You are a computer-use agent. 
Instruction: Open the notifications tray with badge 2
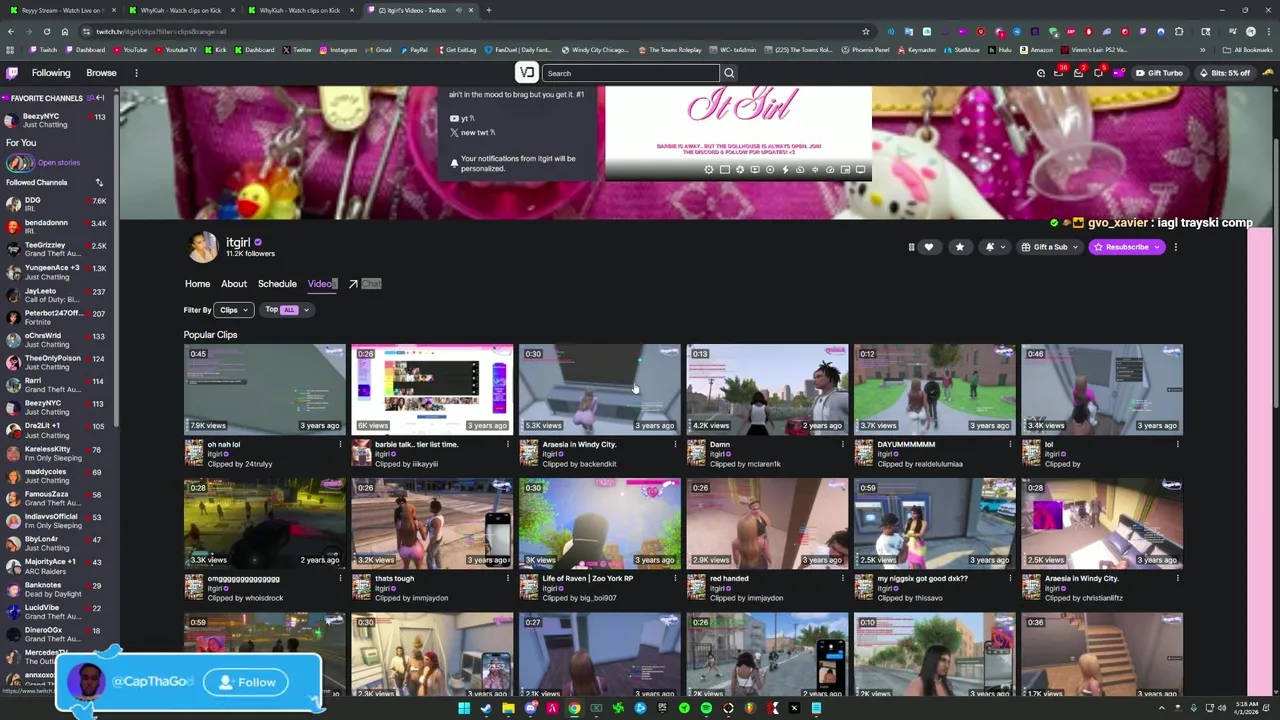(1078, 73)
